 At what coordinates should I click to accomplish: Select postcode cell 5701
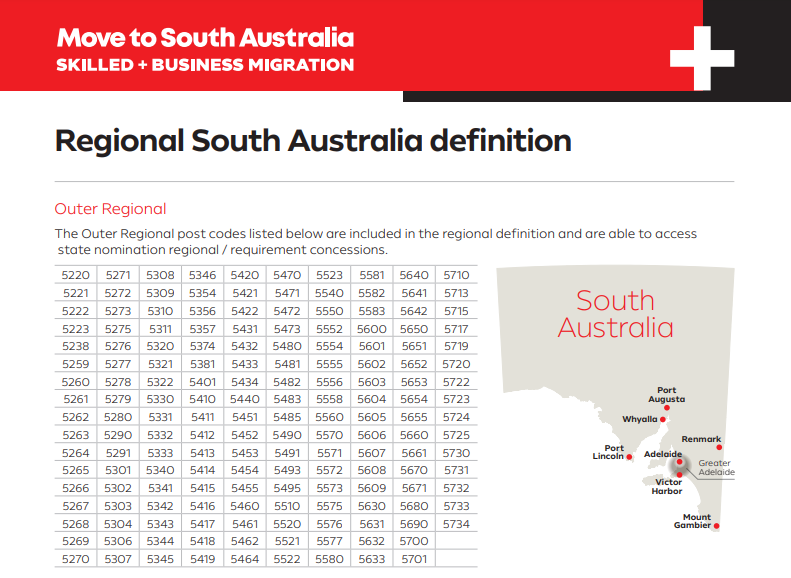tap(414, 559)
